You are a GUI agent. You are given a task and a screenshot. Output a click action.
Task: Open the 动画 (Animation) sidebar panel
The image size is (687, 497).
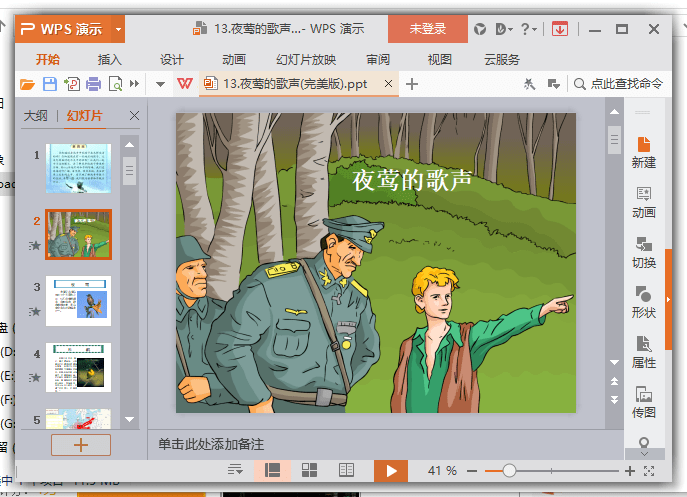[644, 202]
